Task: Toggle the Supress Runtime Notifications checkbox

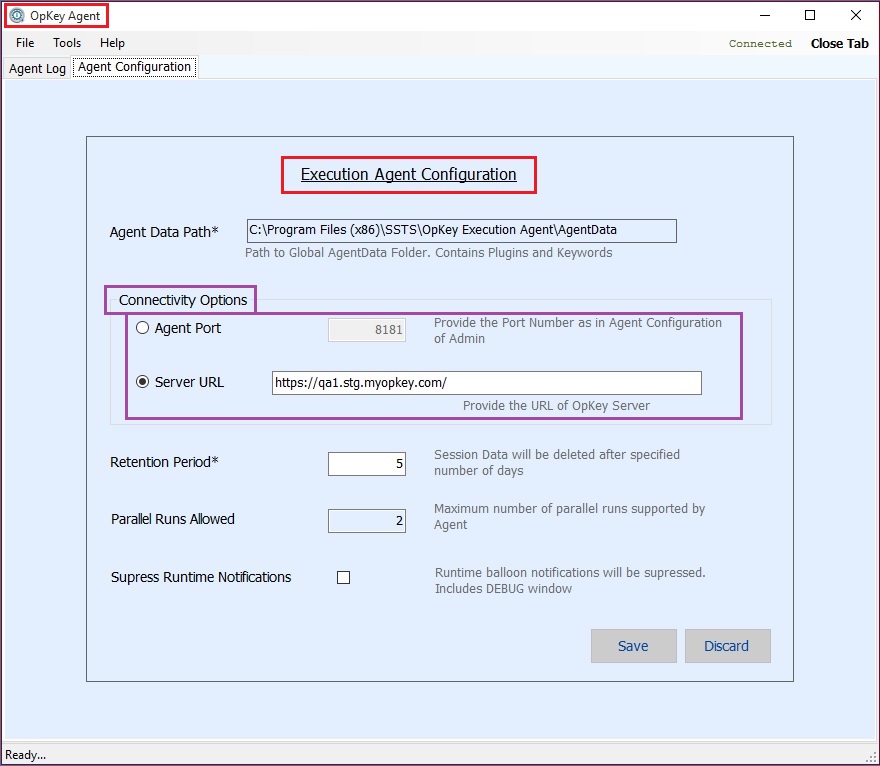Action: point(343,577)
